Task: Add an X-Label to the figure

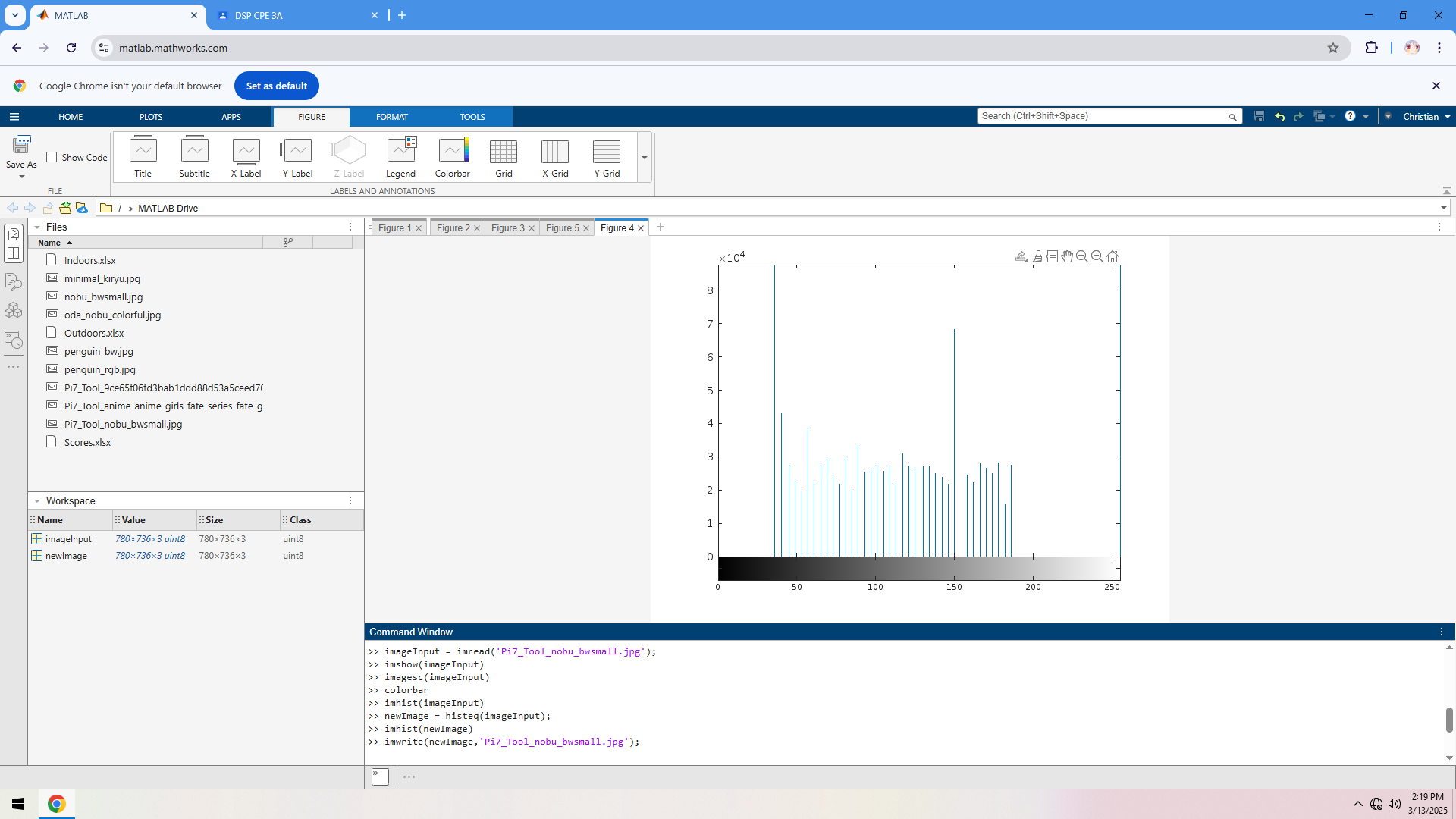Action: tap(246, 157)
